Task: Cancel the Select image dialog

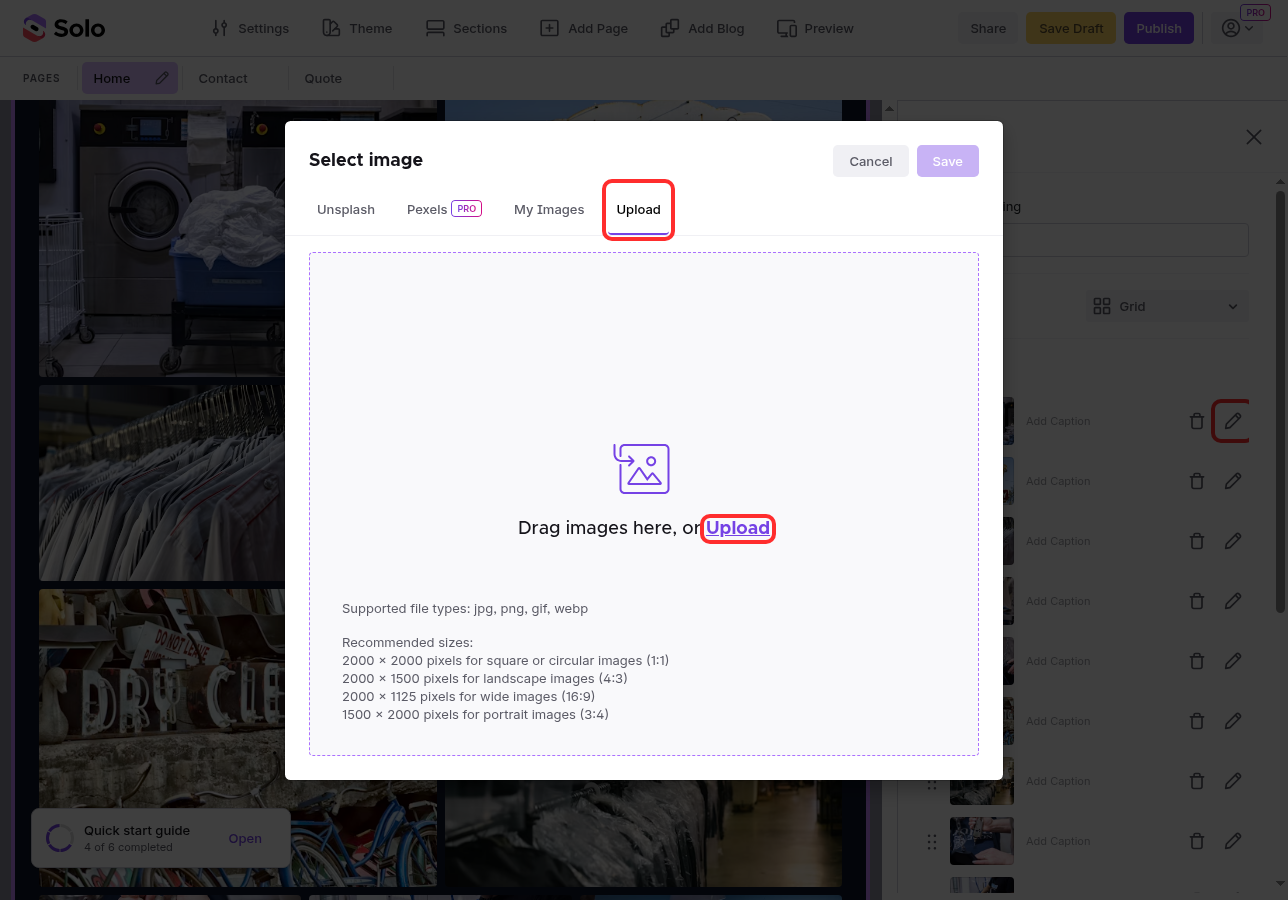Action: (x=871, y=161)
